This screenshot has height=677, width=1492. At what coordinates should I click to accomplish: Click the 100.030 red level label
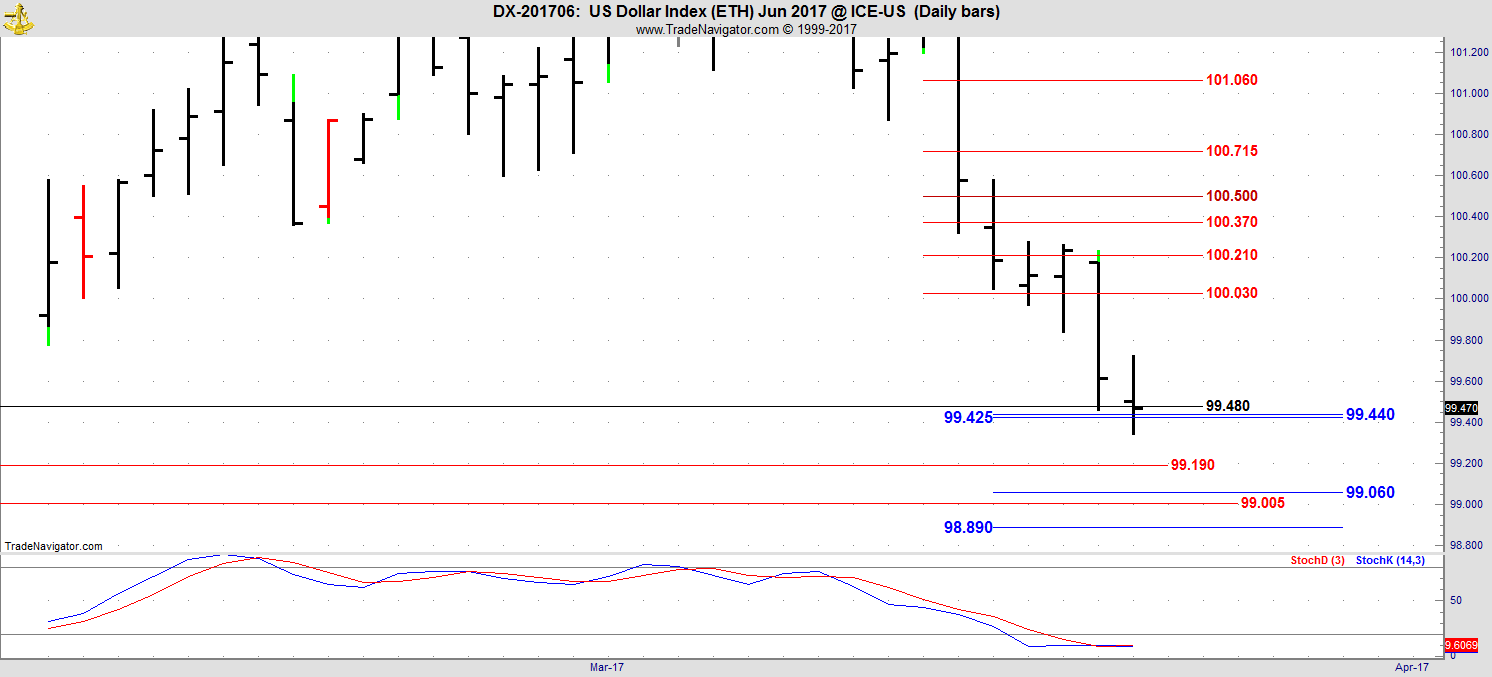click(1232, 293)
